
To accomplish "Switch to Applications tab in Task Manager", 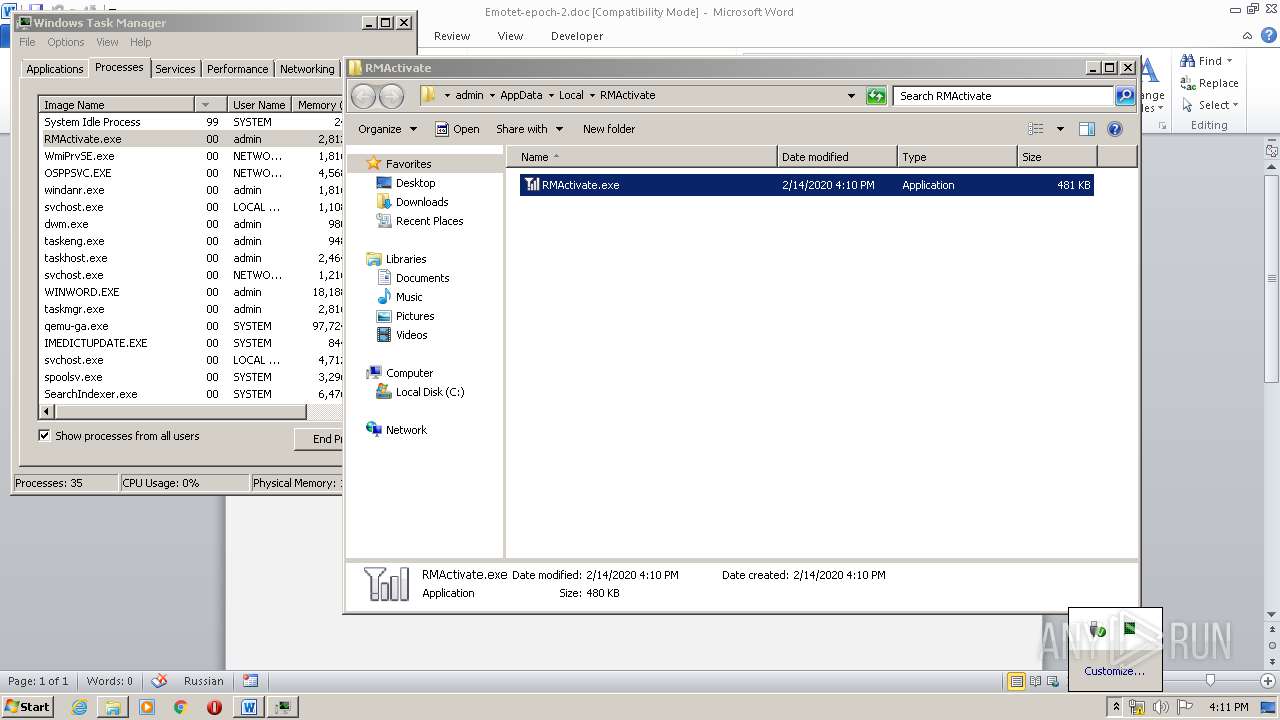I will point(54,69).
